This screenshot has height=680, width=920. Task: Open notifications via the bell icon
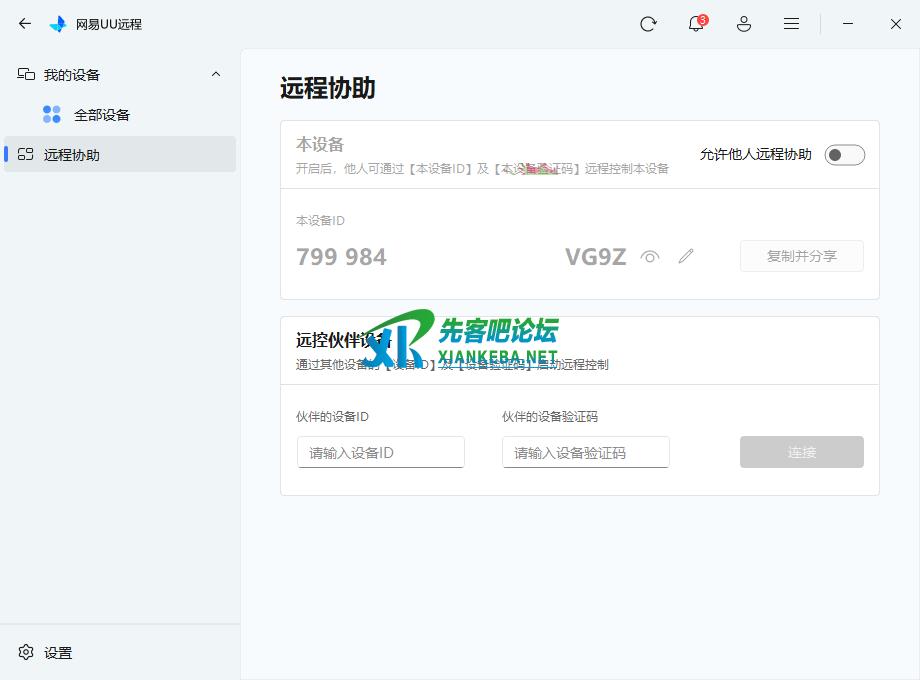[696, 24]
